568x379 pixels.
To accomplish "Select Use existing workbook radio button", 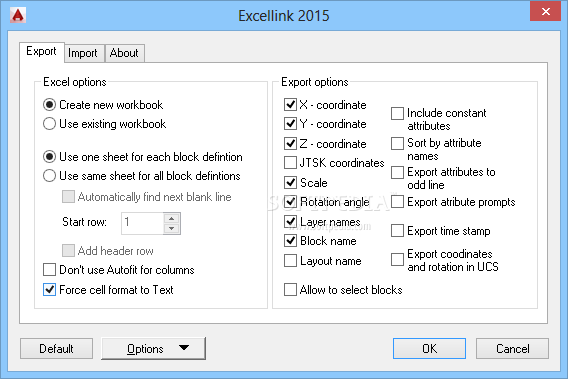I will [x=49, y=124].
